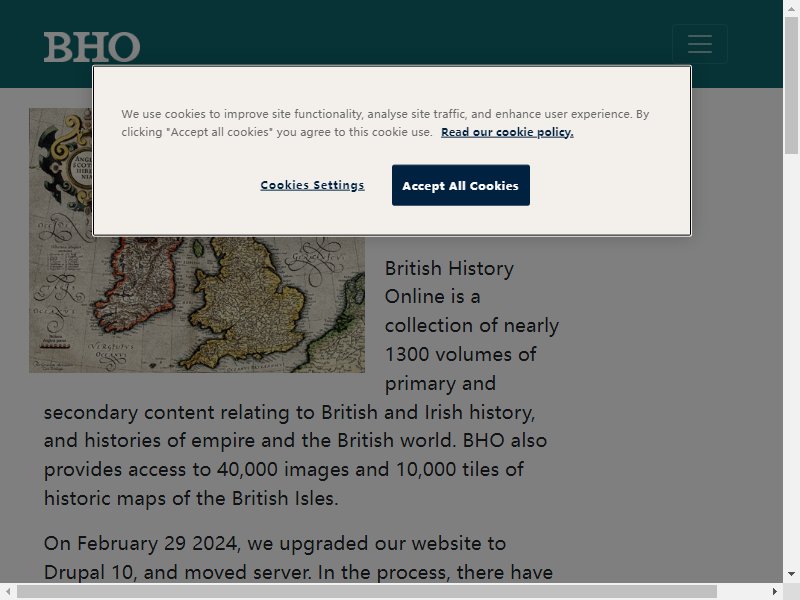The image size is (800, 600).
Task: Click the line starting "provides access to 40,000 images"
Action: [284, 469]
